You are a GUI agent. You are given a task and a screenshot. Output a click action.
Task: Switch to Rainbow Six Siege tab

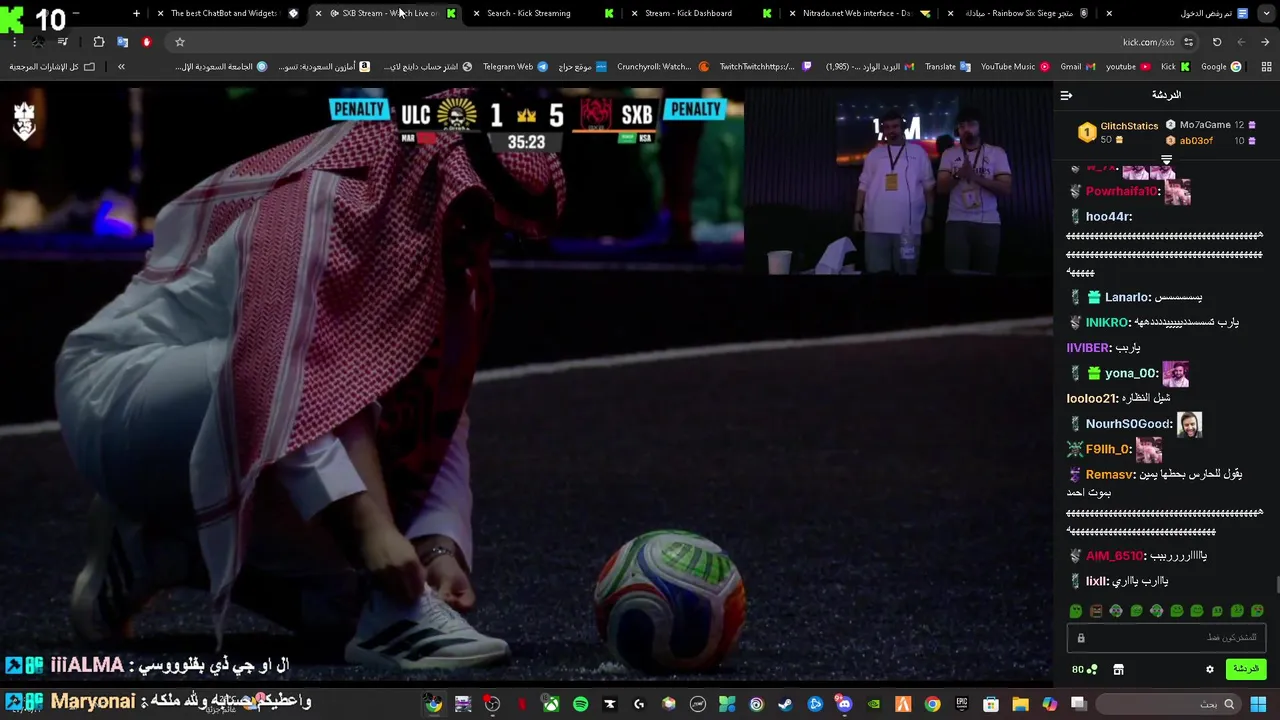(1018, 13)
